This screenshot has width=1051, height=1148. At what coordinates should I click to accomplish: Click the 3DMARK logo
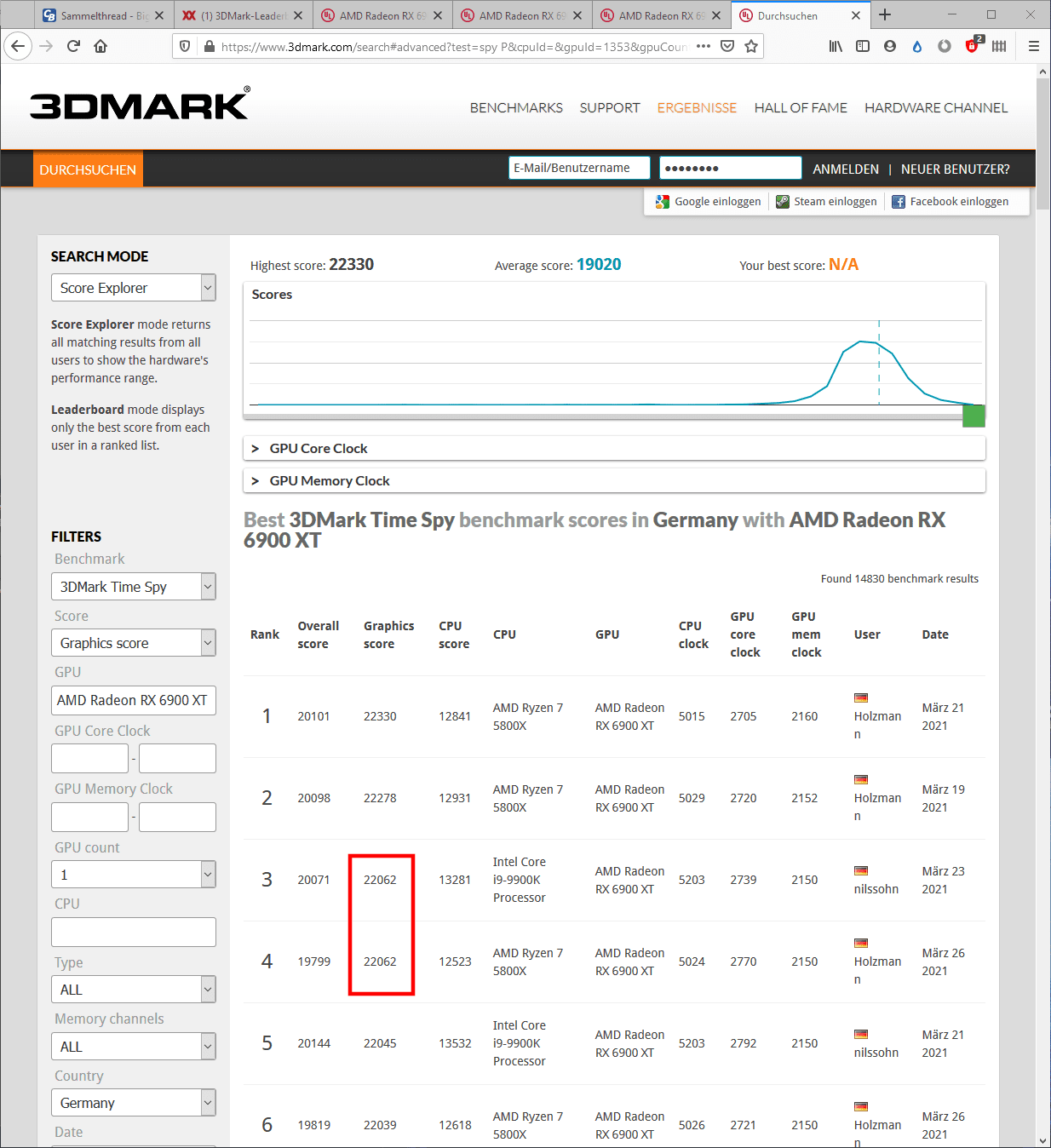coord(141,104)
